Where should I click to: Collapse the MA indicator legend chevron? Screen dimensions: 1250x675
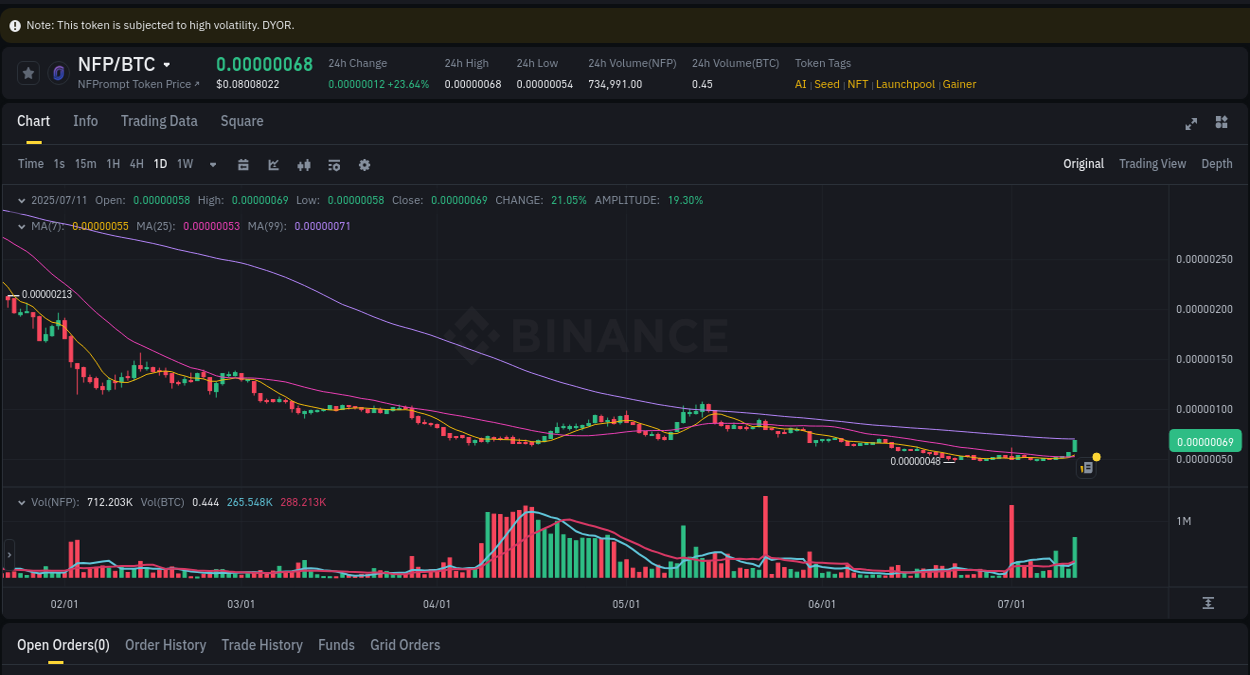[x=20, y=227]
